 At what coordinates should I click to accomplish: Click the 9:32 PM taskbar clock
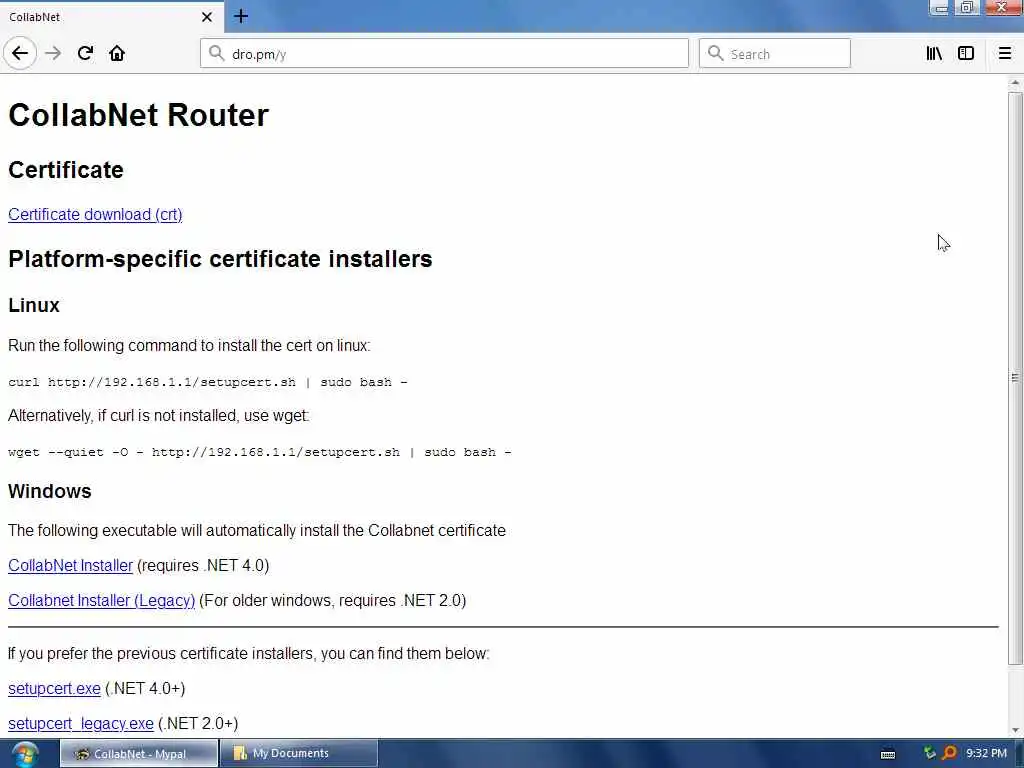[986, 754]
